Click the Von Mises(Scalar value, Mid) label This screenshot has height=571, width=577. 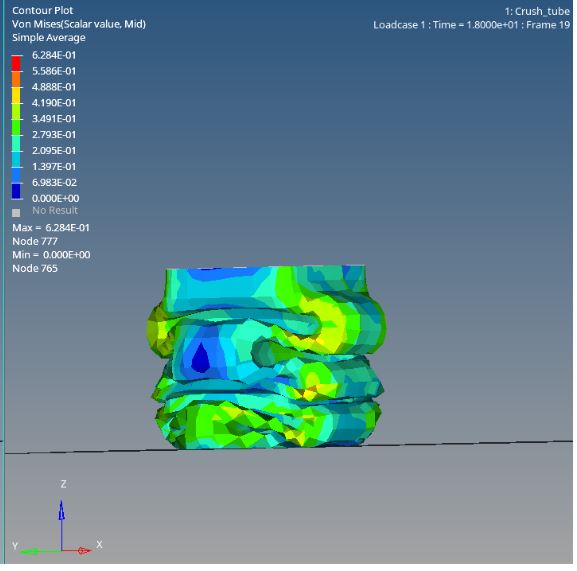79,24
